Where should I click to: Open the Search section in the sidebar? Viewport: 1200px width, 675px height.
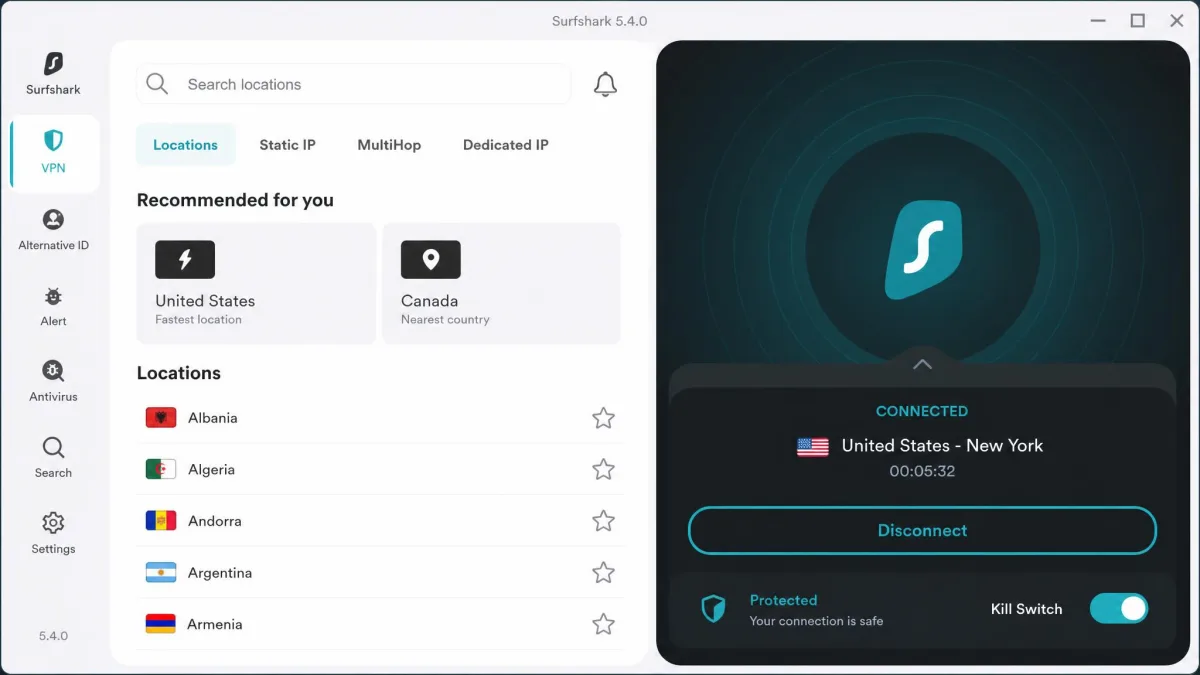pyautogui.click(x=54, y=458)
